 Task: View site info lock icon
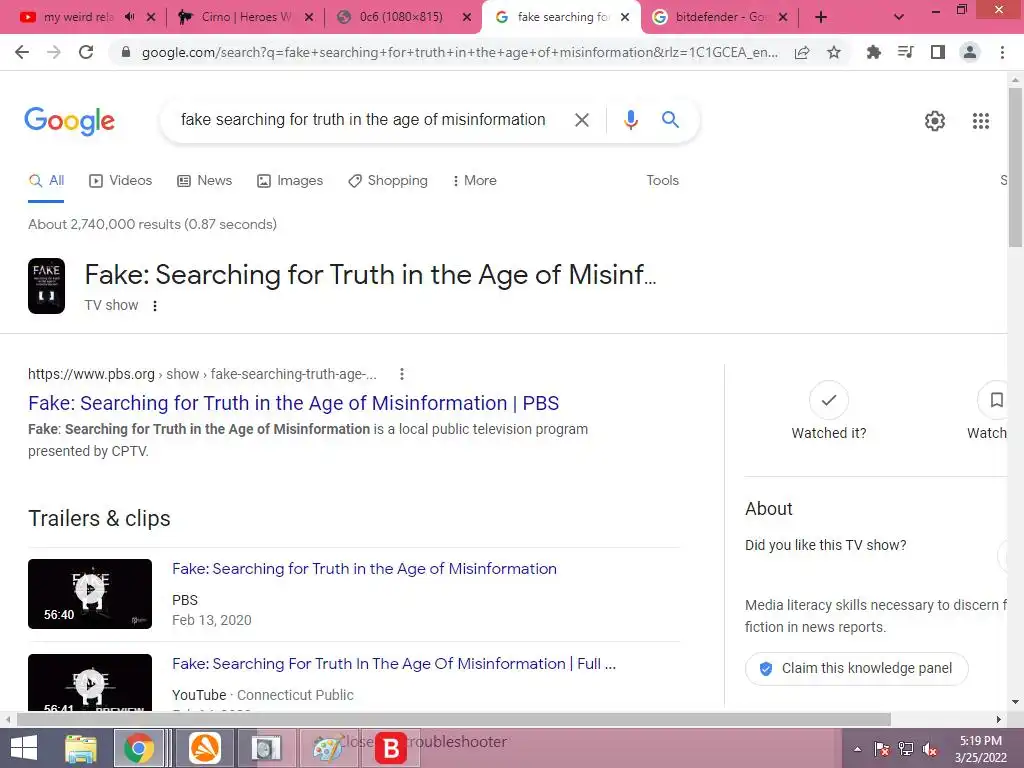[126, 52]
